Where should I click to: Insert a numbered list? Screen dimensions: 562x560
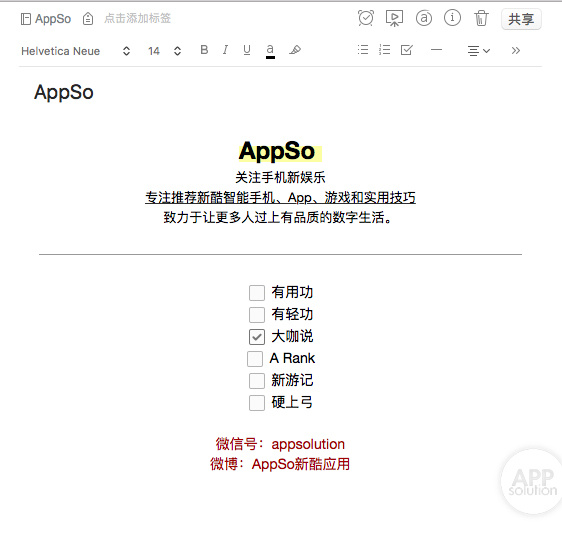384,50
